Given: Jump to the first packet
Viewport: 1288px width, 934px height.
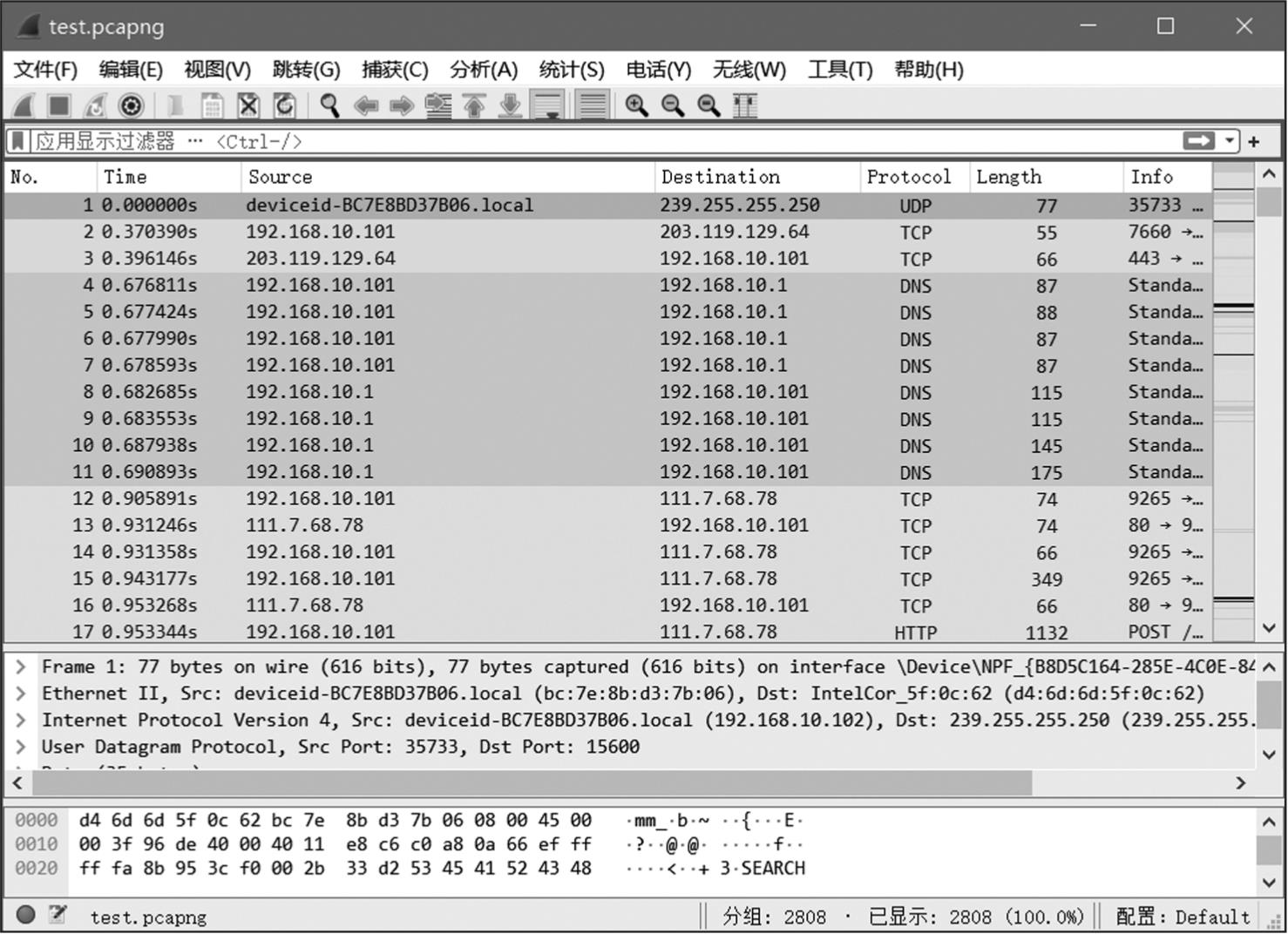Looking at the screenshot, I should click(x=474, y=106).
